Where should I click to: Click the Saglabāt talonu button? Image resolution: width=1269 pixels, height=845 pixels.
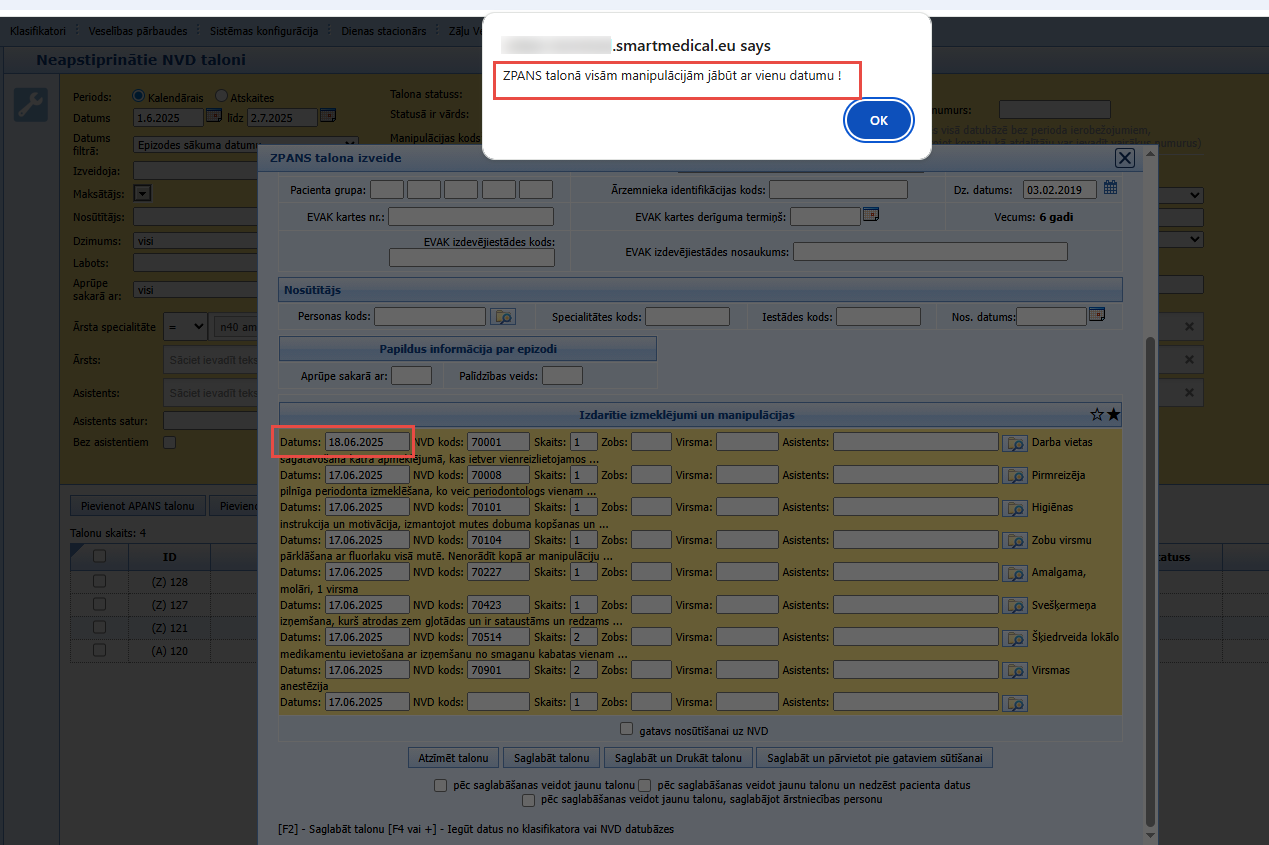[552, 758]
